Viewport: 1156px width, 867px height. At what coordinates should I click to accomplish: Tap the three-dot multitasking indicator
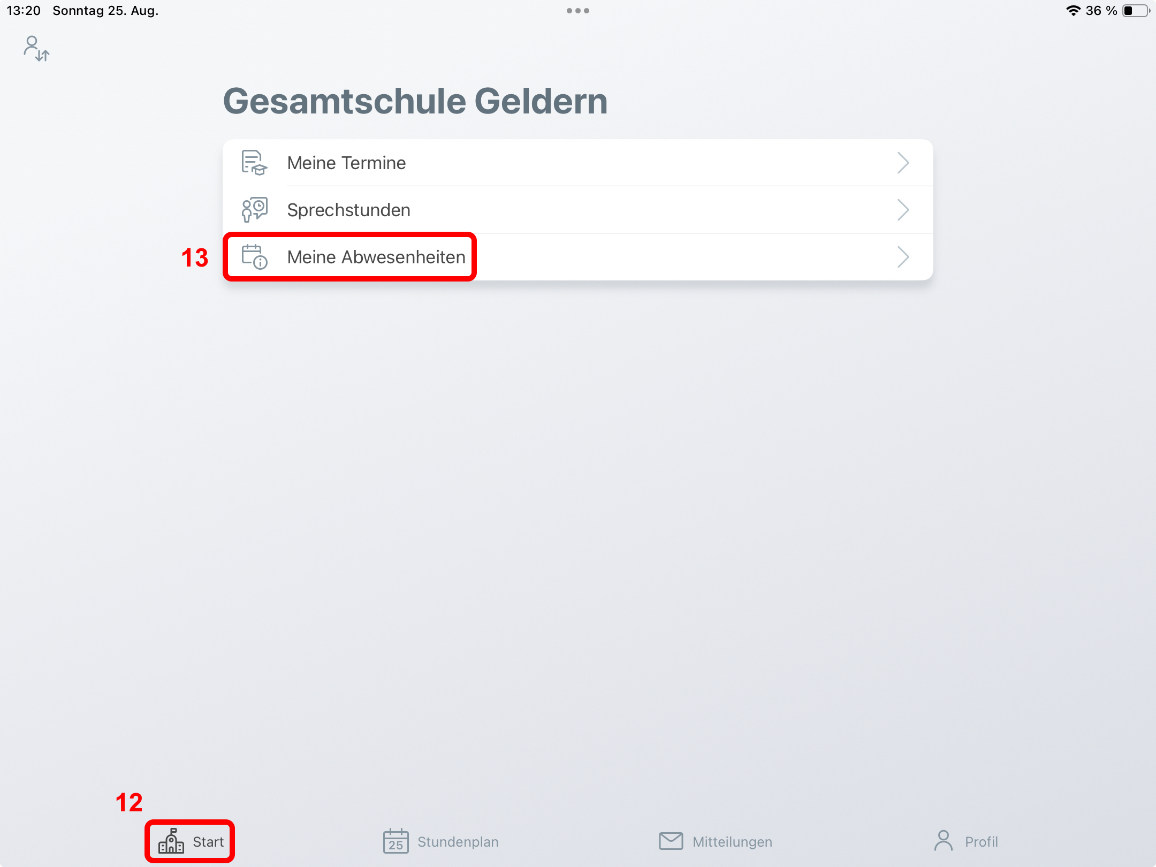[x=578, y=10]
